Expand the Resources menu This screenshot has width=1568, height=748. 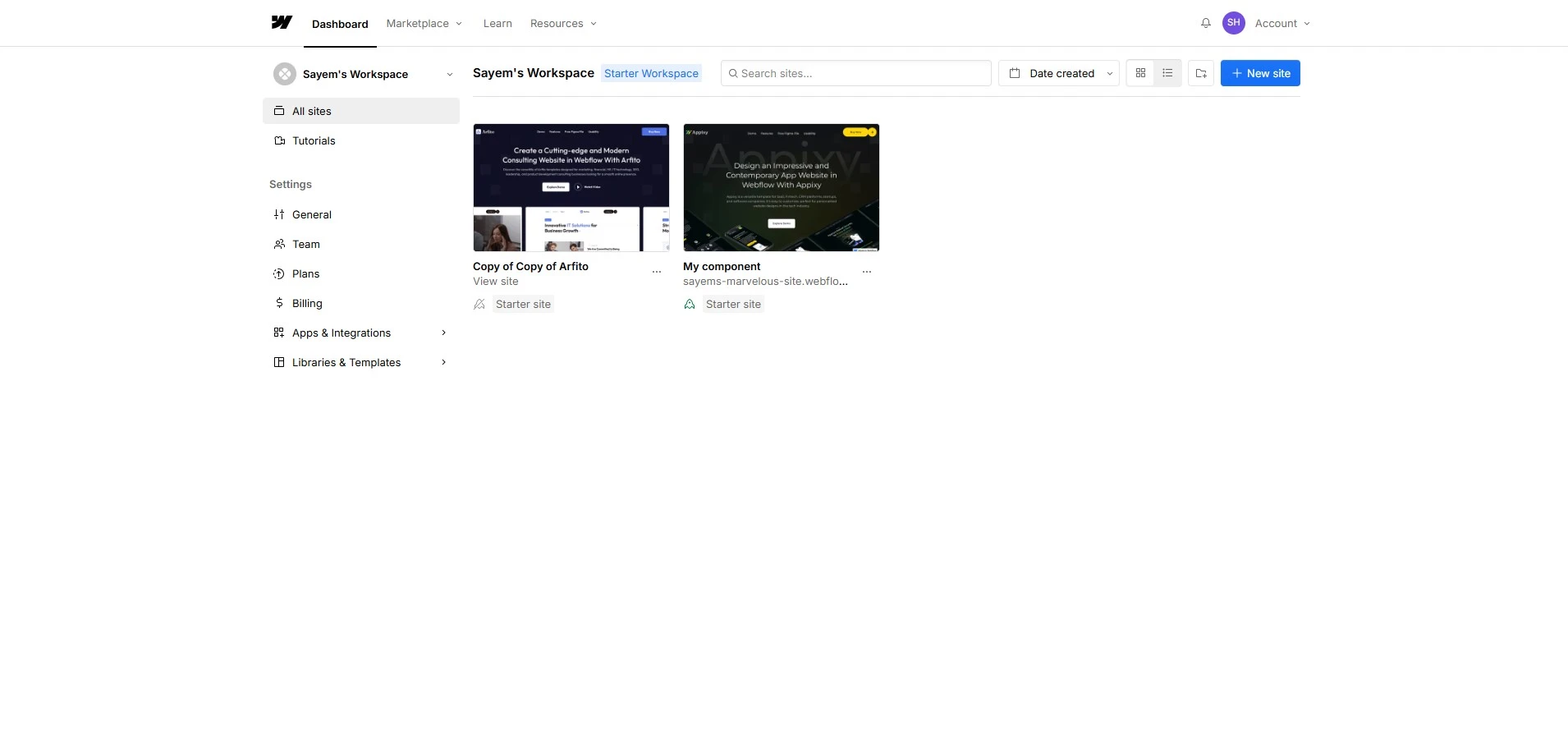[x=564, y=24]
